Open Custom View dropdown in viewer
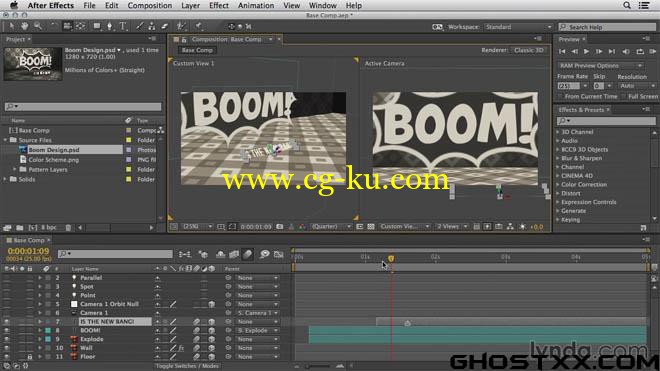Image resolution: width=660 pixels, height=371 pixels. tap(404, 227)
